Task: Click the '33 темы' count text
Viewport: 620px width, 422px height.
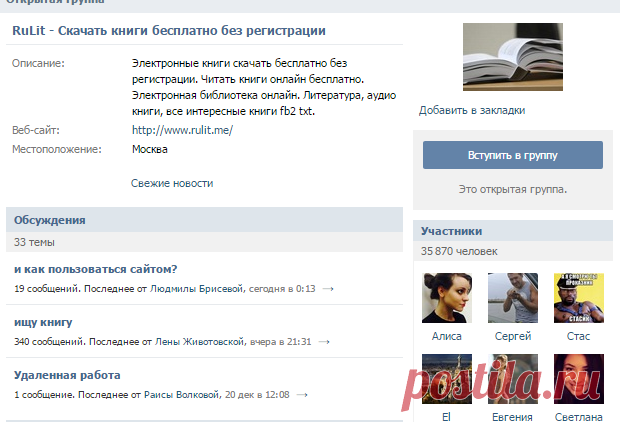Action: coord(34,242)
